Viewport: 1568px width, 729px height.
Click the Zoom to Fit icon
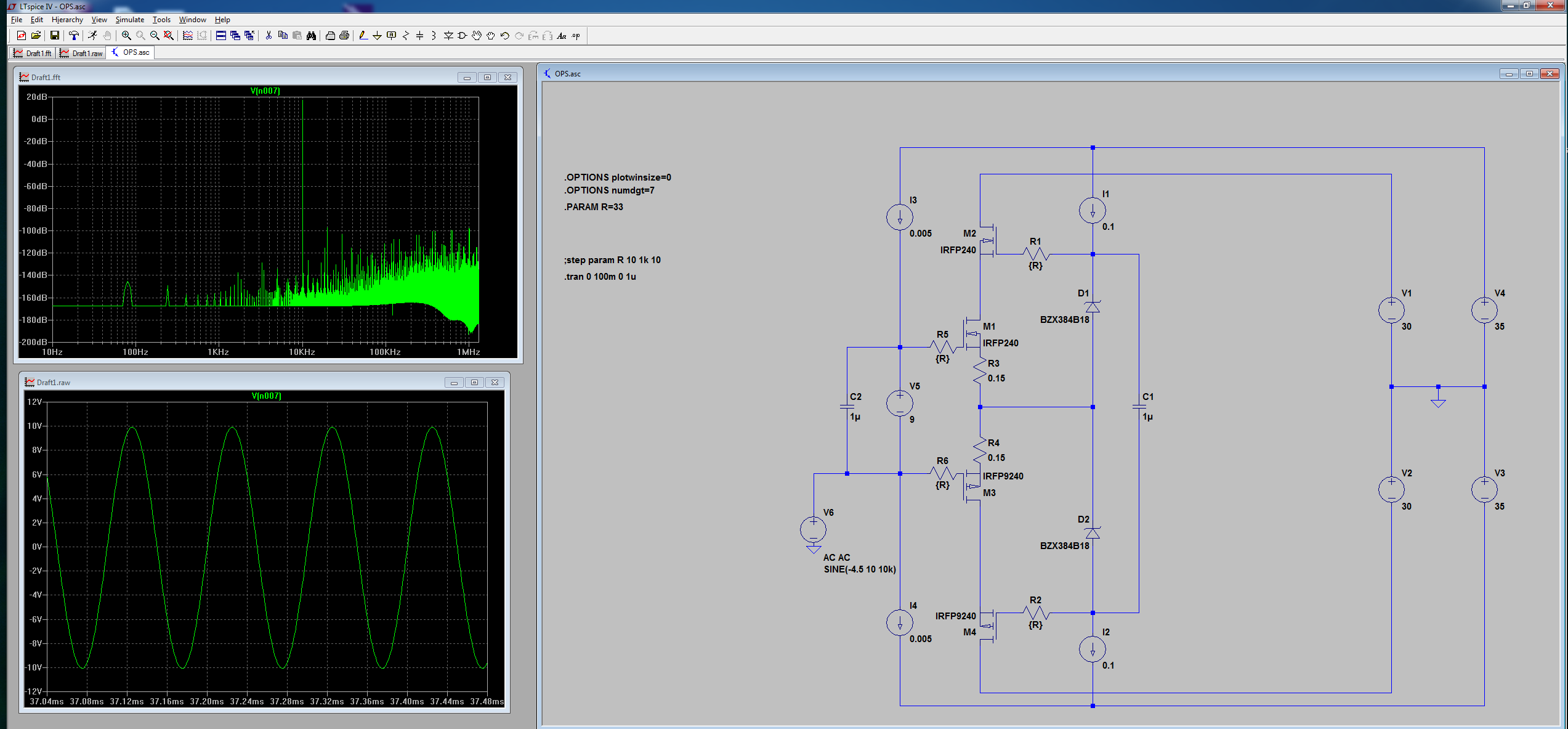pyautogui.click(x=169, y=36)
